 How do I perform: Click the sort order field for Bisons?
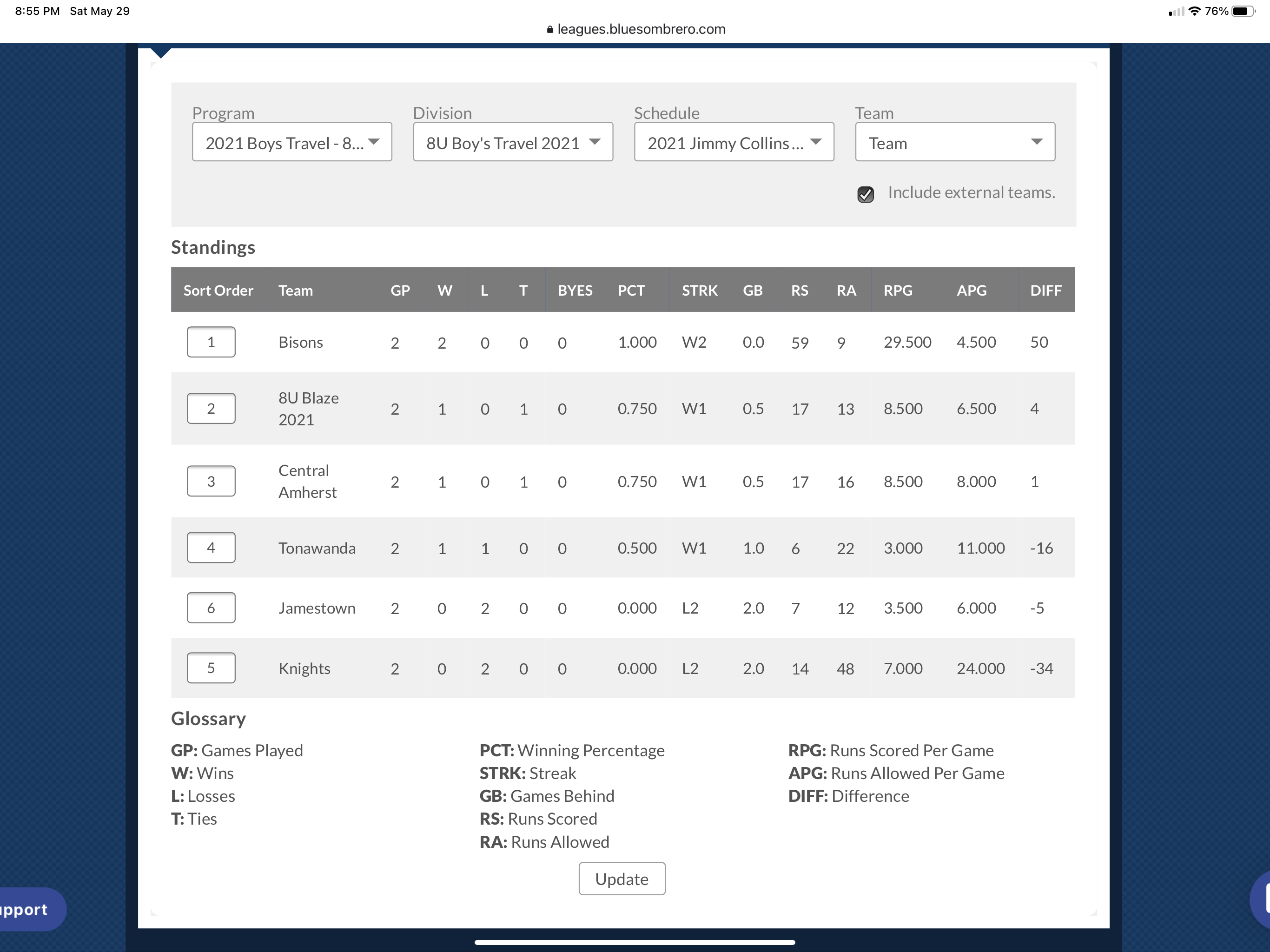[x=211, y=342]
